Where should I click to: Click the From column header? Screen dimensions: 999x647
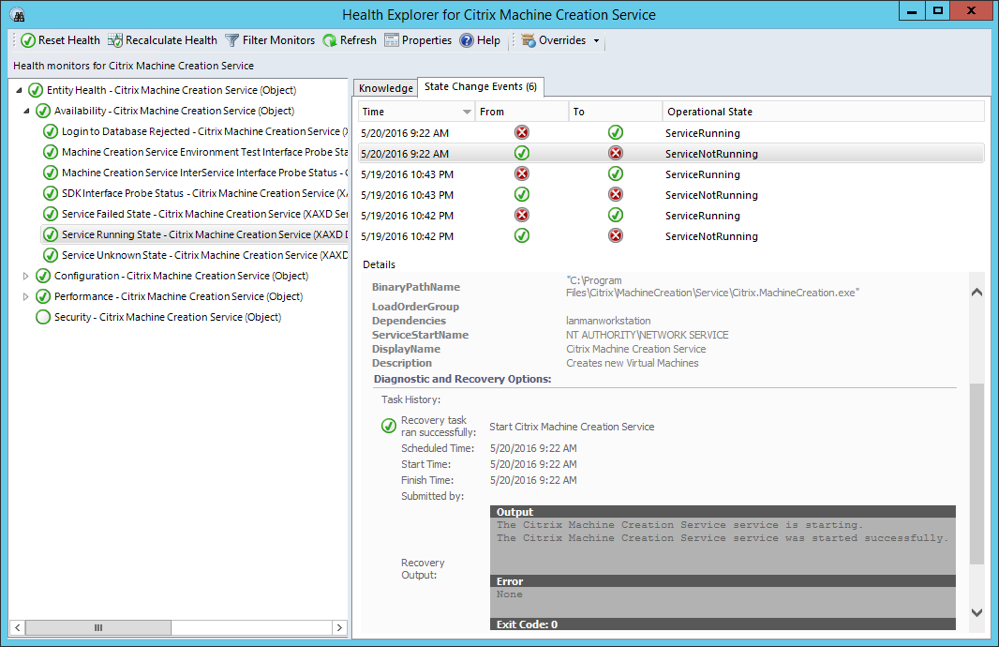pos(522,111)
